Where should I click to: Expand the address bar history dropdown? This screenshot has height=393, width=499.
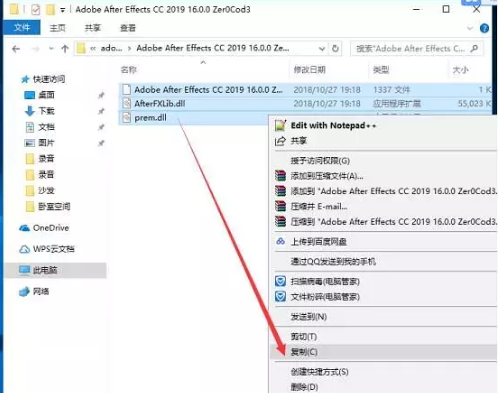322,49
